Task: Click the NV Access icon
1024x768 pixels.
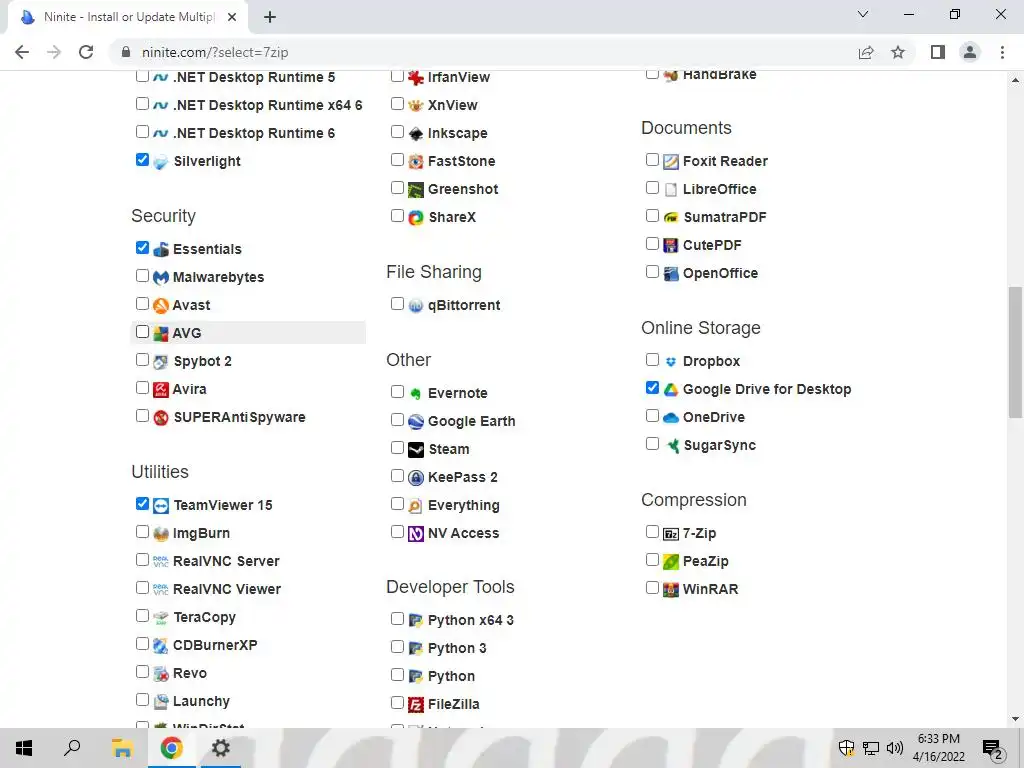Action: [x=416, y=534]
